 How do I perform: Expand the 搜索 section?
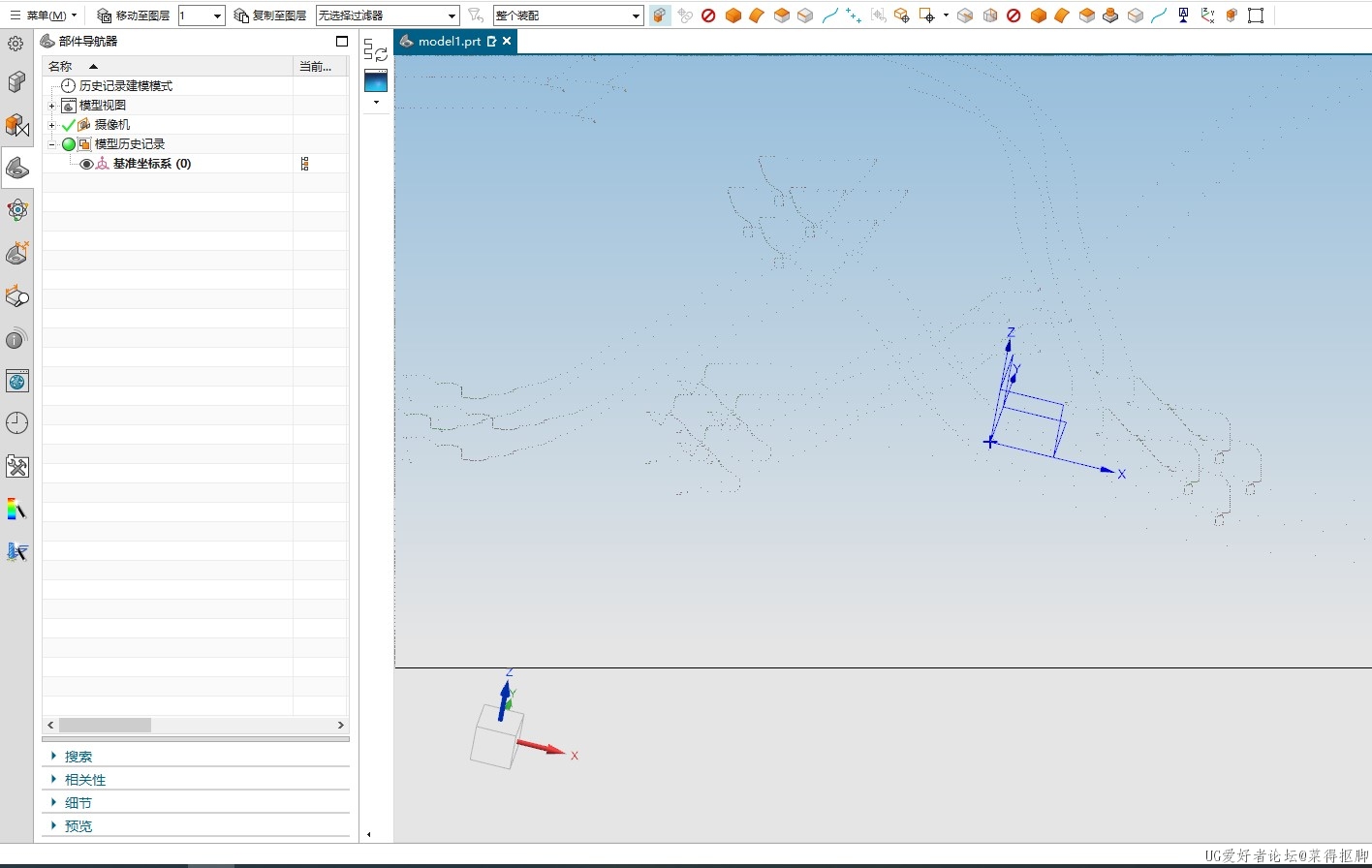coord(53,756)
